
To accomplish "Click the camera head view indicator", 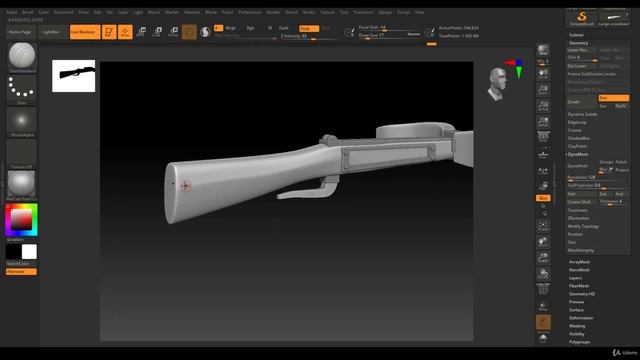I will (x=498, y=84).
